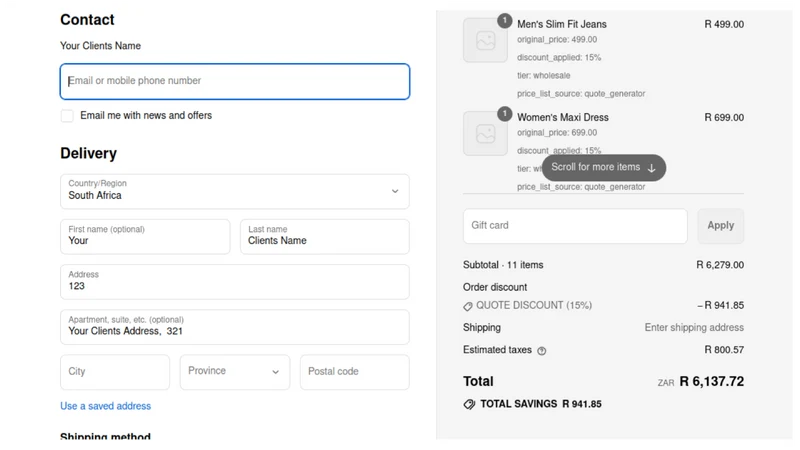The width and height of the screenshot is (800, 450).
Task: Click the Gift card input field
Action: pyautogui.click(x=575, y=226)
